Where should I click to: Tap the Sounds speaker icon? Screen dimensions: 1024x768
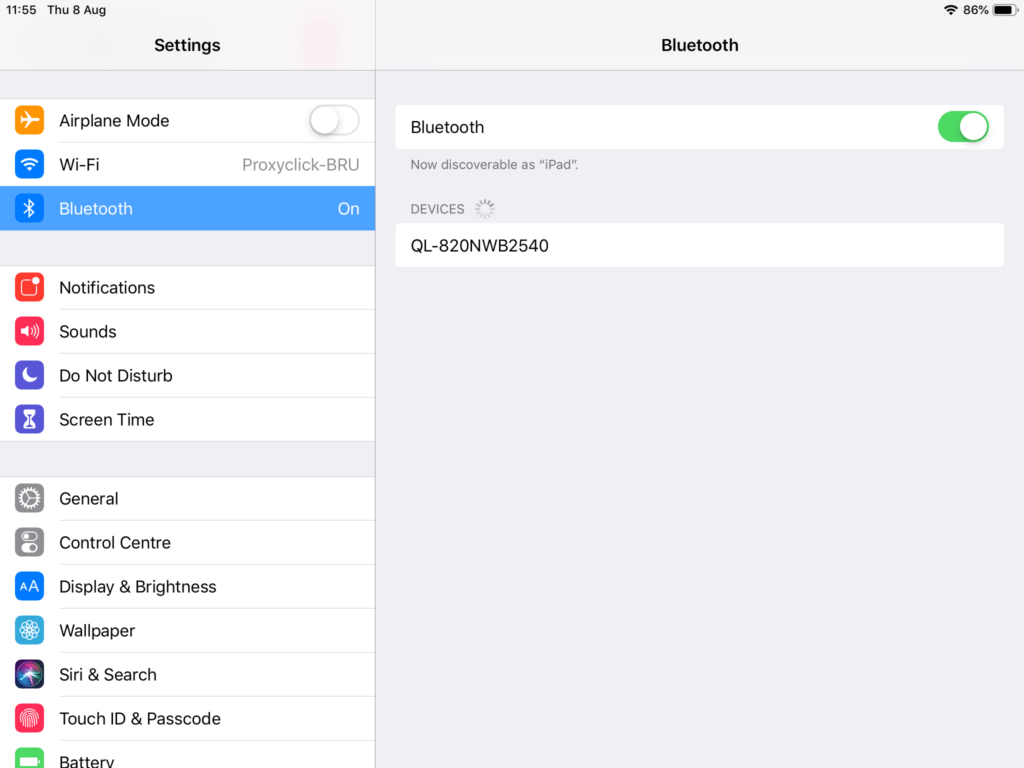(29, 332)
